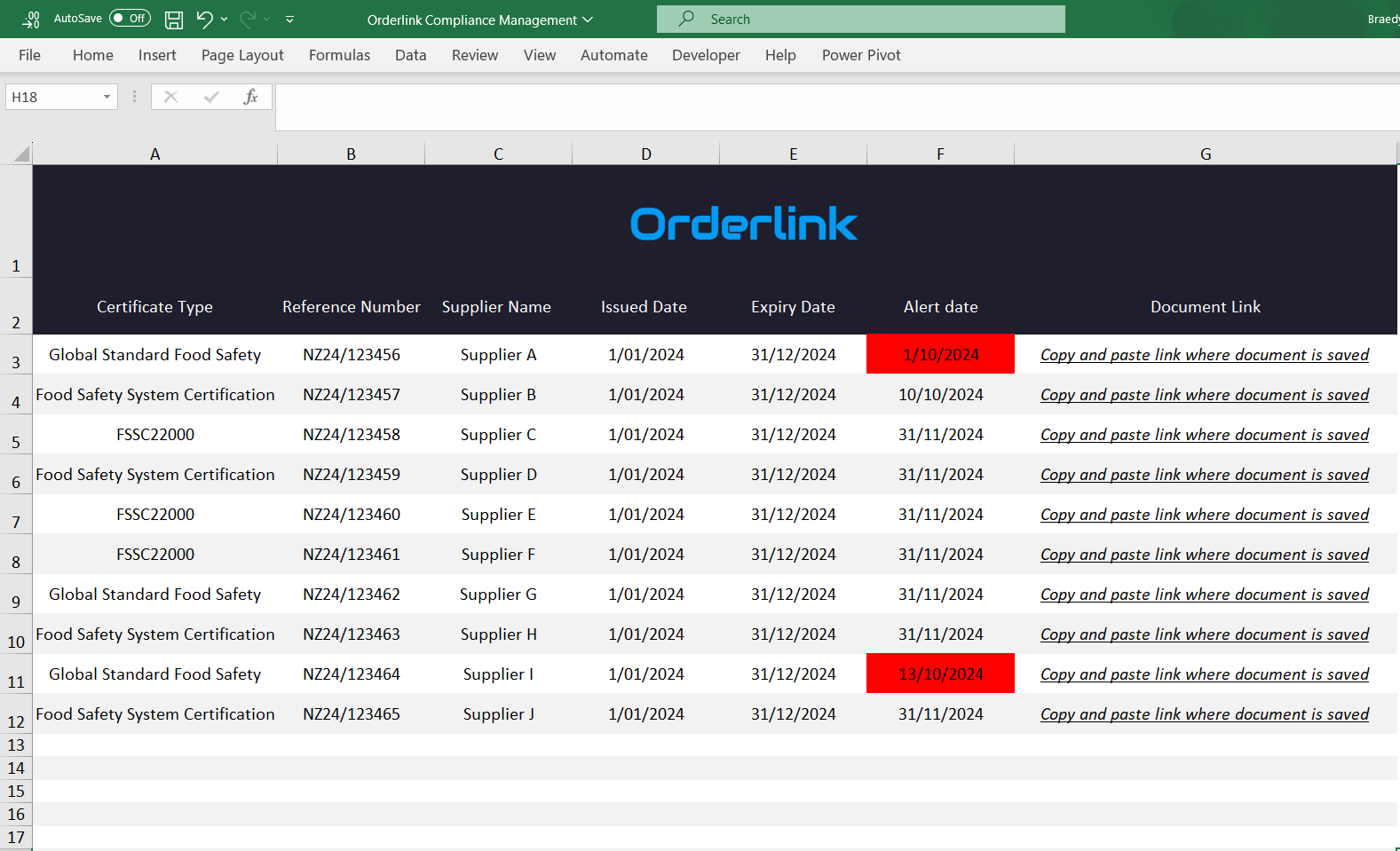Viewport: 1400px width, 851px height.
Task: Click the Document Link header cell
Action: (x=1206, y=307)
